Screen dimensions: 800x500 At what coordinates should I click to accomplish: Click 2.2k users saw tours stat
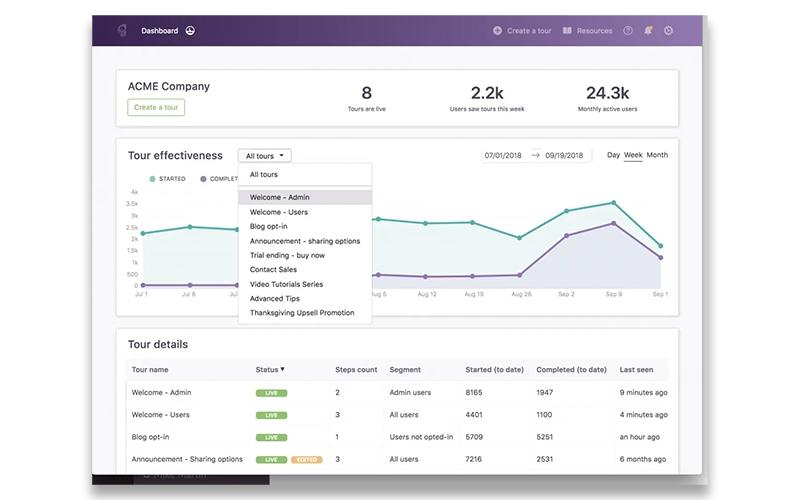click(487, 98)
